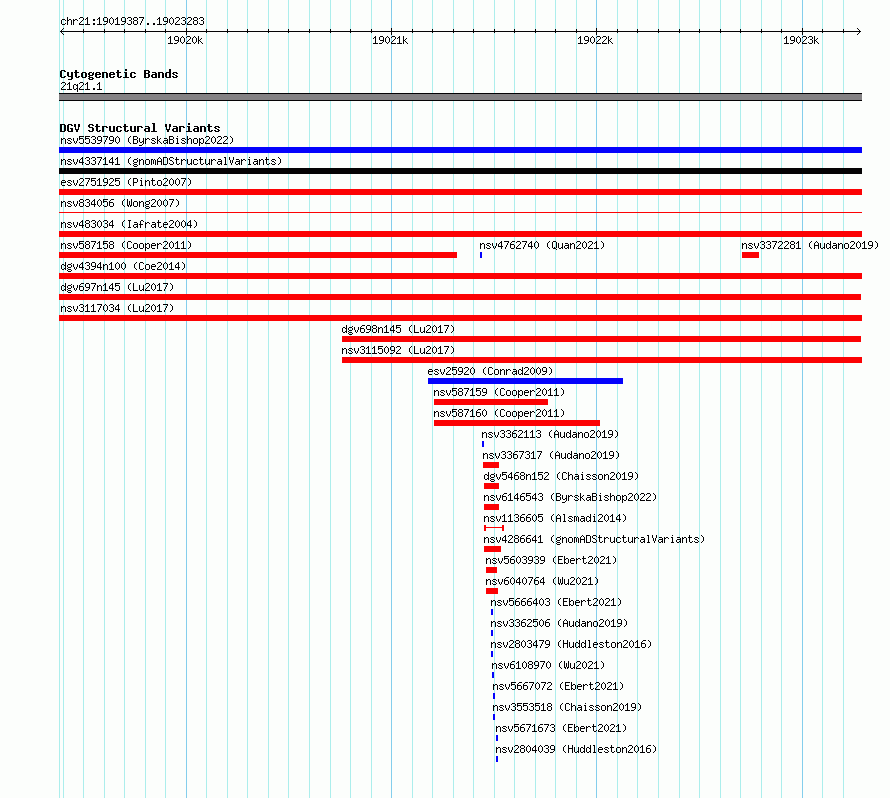Click nsv5667072 (Ebert2021) label
Viewport: 890px width, 798px height.
pos(558,686)
